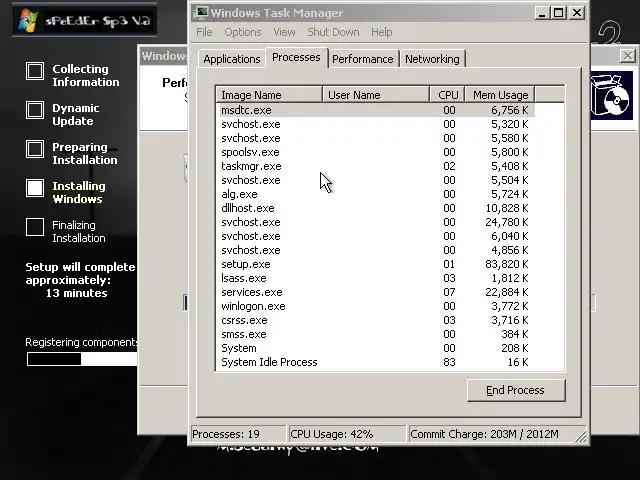Select the Processes tab
The height and width of the screenshot is (480, 640).
[296, 58]
